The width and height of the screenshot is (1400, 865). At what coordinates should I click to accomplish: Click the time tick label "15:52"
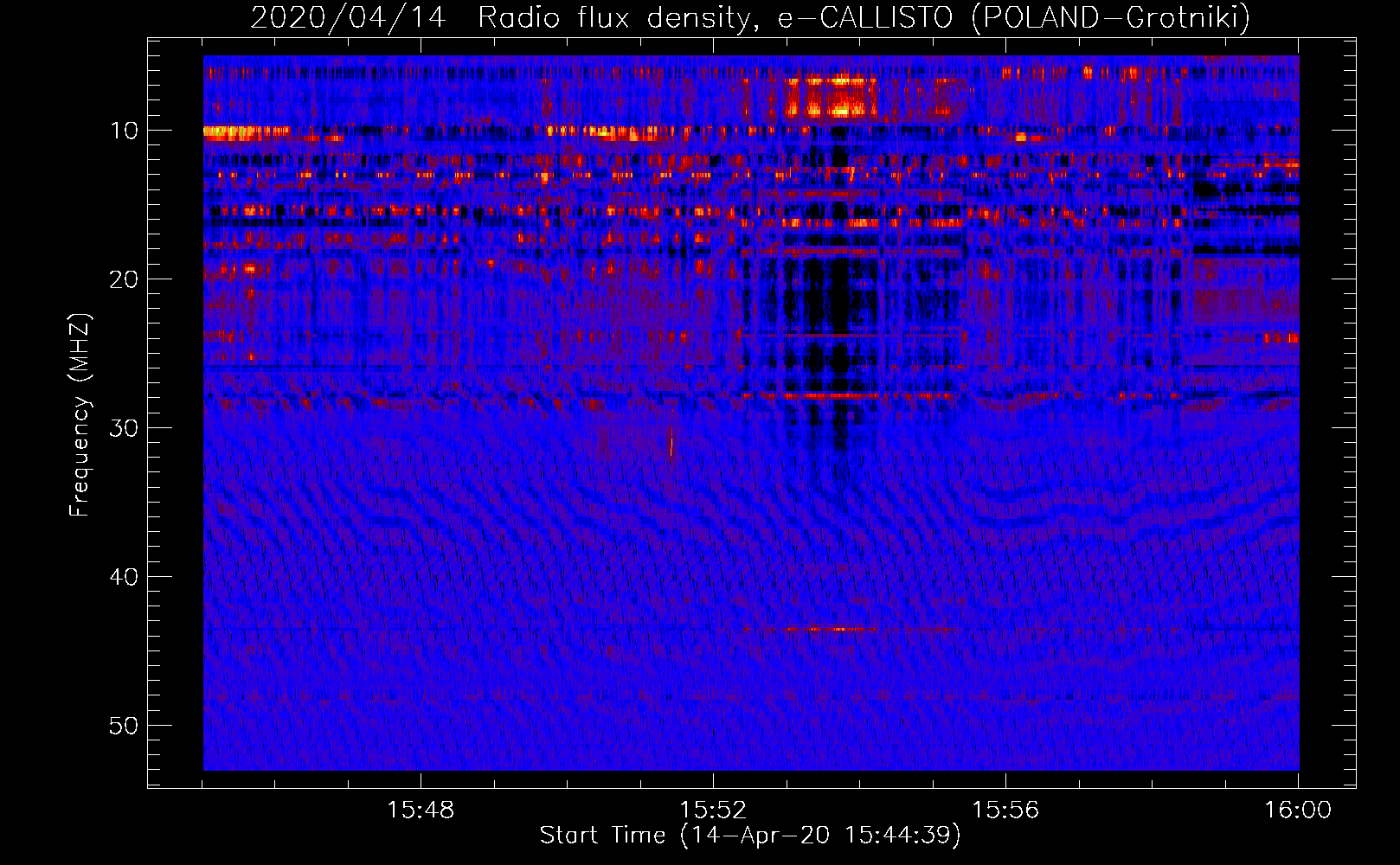pyautogui.click(x=713, y=811)
